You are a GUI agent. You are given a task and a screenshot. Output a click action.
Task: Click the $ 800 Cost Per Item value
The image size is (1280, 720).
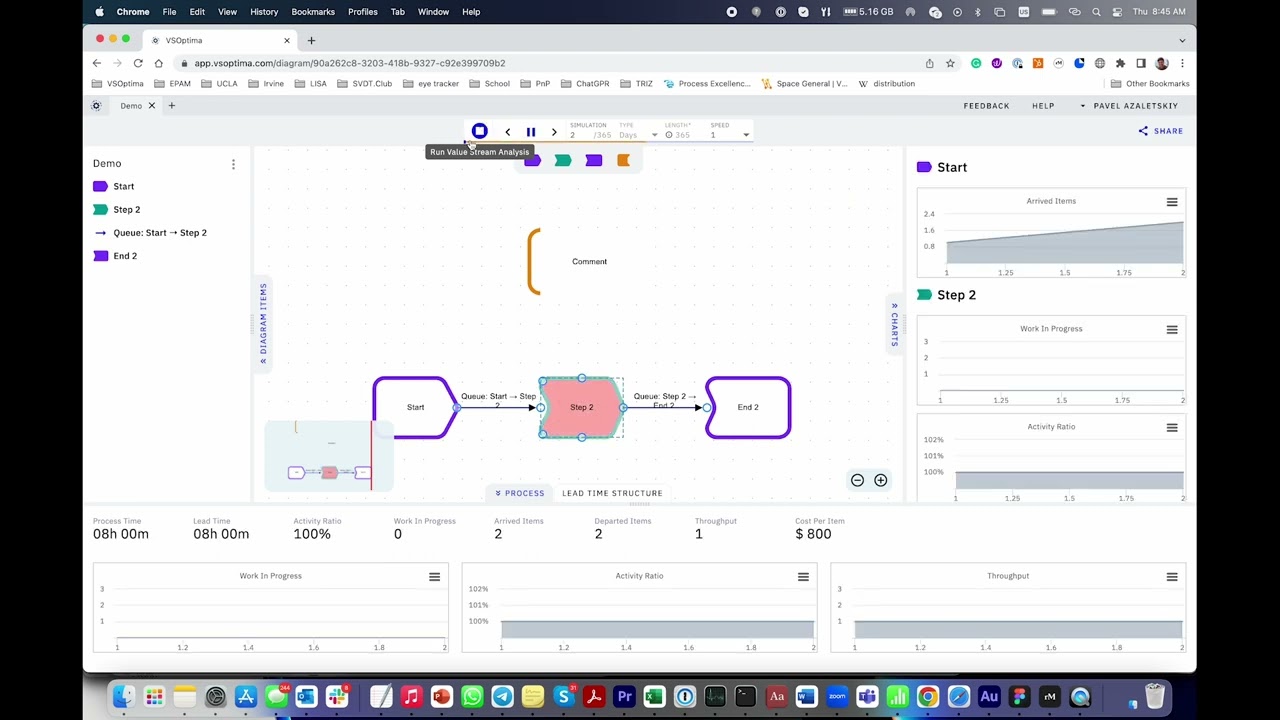coord(813,534)
